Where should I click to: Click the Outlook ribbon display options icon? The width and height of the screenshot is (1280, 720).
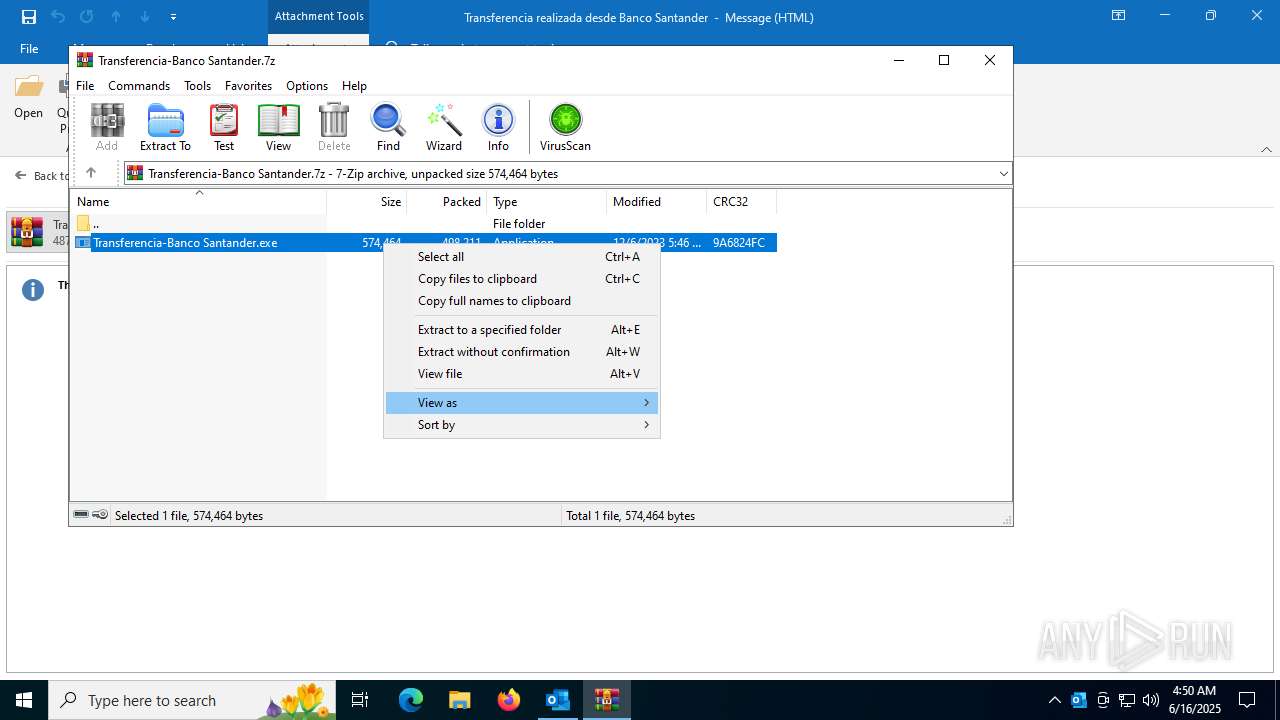tap(1119, 16)
